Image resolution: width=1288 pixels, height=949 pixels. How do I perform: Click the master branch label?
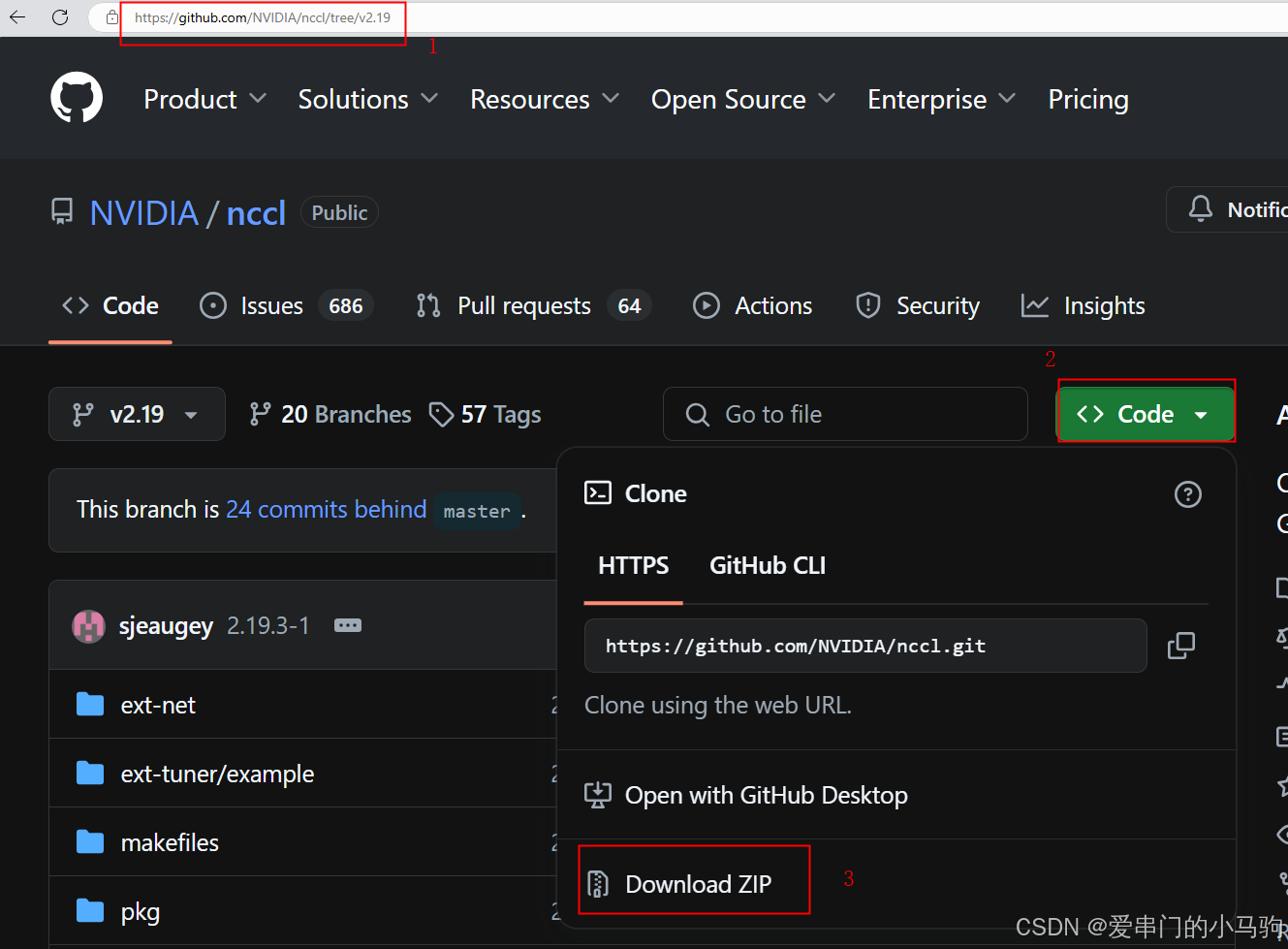477,511
